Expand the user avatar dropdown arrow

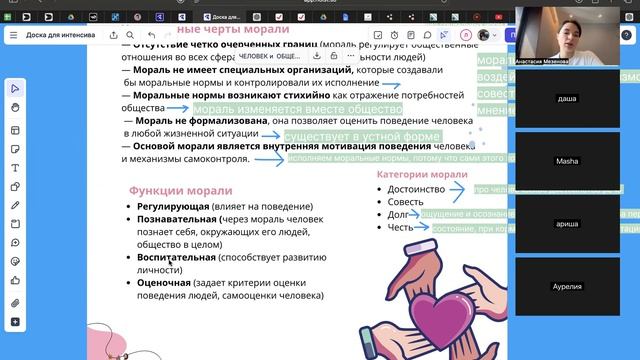click(x=494, y=36)
